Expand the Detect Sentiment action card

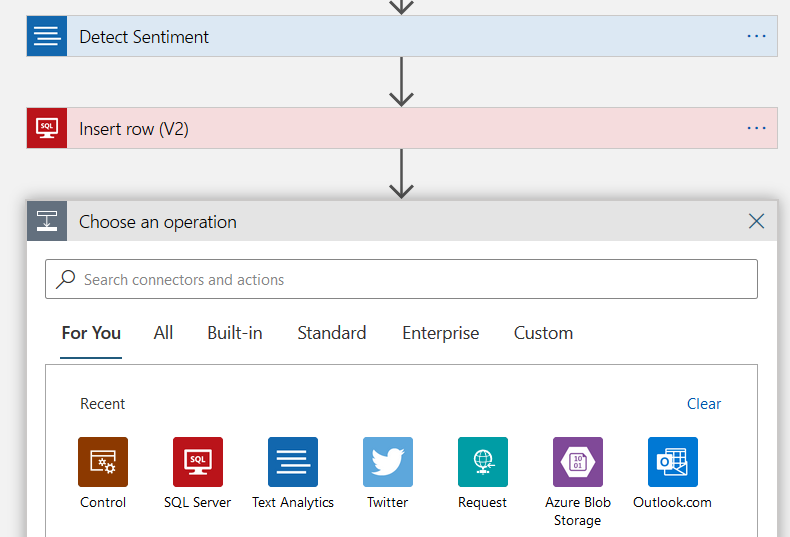pyautogui.click(x=400, y=37)
